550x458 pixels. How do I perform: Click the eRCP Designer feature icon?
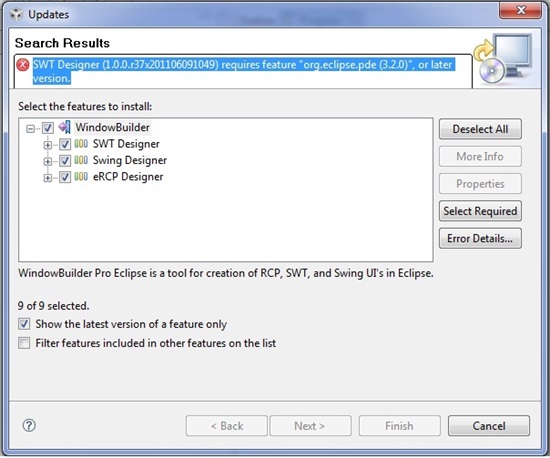point(81,176)
